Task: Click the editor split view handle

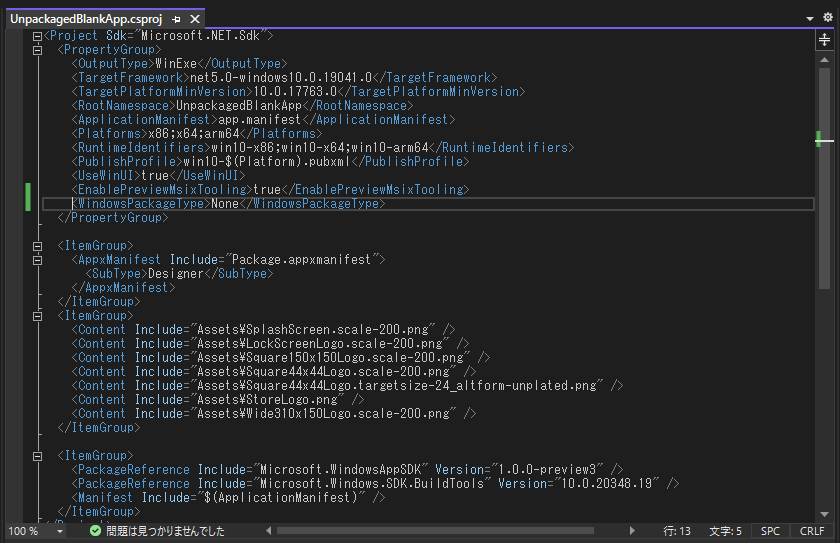Action: coord(824,40)
